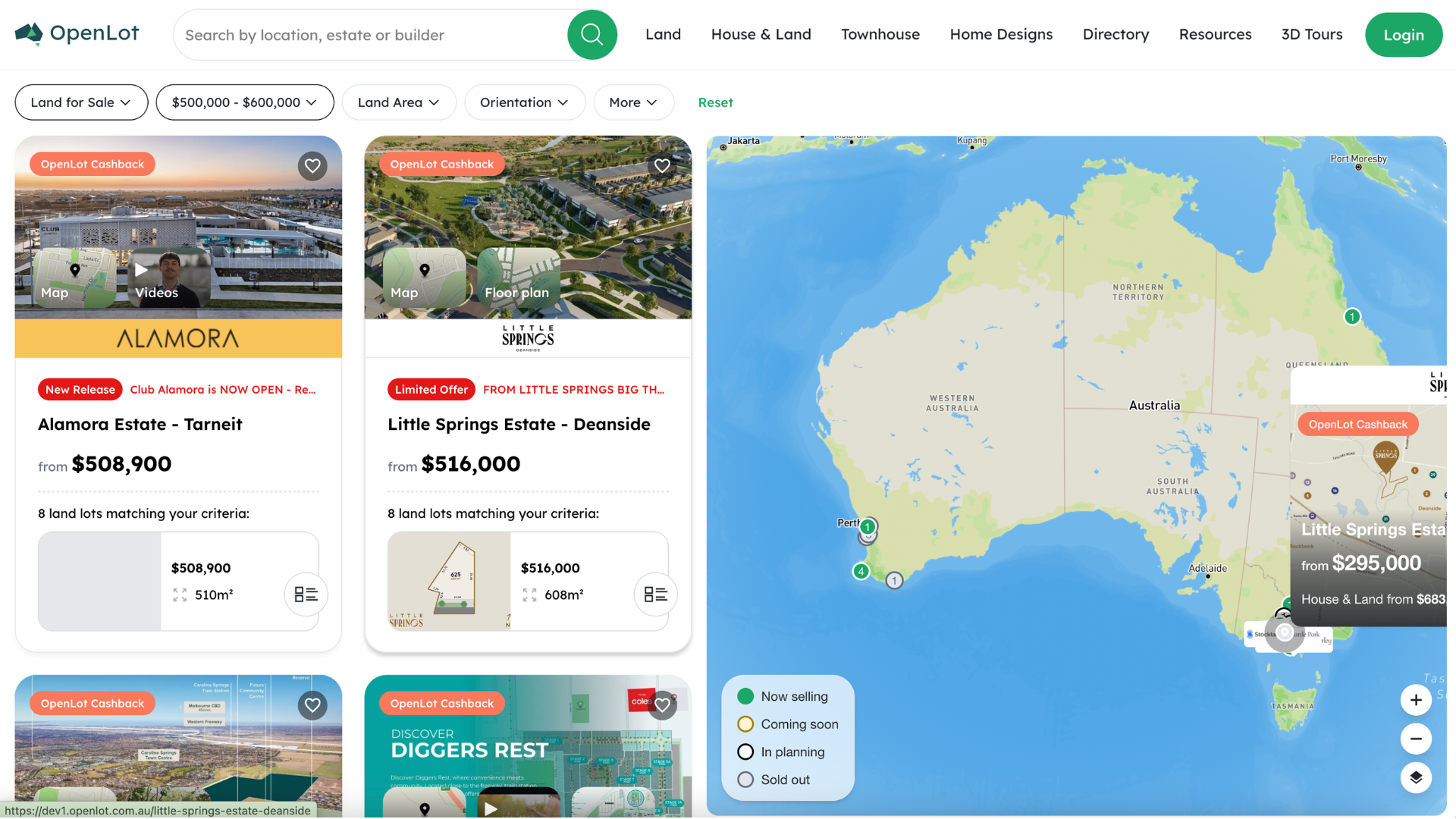Select the green map marker showing 4
The image size is (1456, 819).
point(861,571)
